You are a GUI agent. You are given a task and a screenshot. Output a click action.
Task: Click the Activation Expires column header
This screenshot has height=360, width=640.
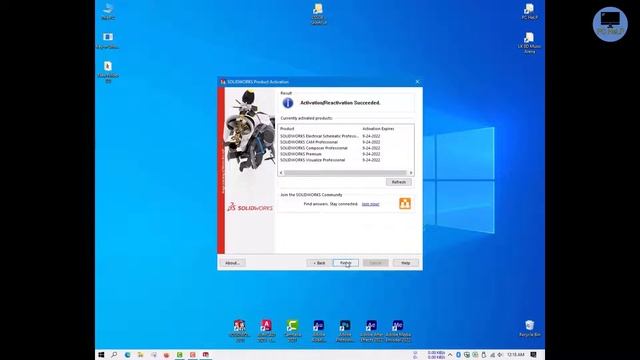pyautogui.click(x=378, y=129)
